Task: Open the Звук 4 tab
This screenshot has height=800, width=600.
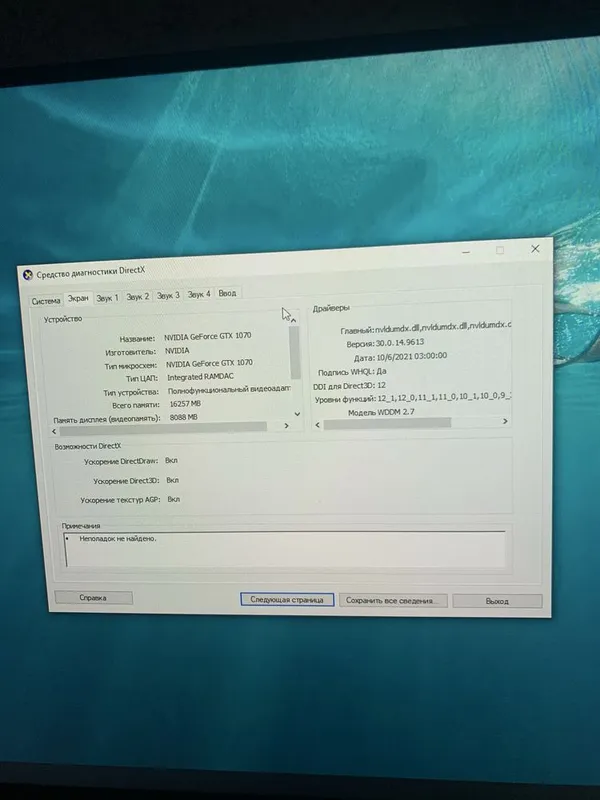Action: 199,294
